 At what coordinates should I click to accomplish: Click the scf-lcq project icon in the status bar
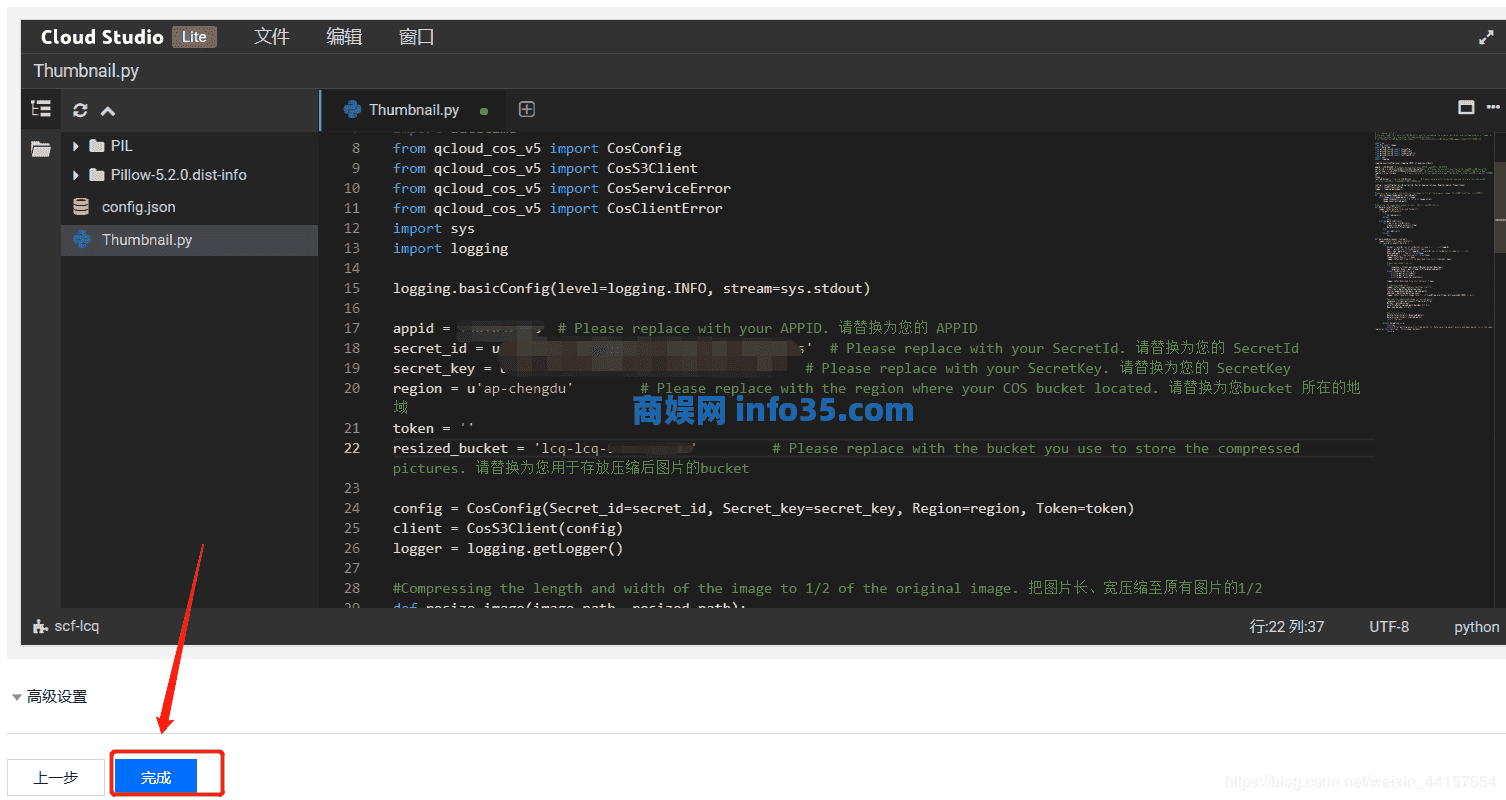coord(40,626)
